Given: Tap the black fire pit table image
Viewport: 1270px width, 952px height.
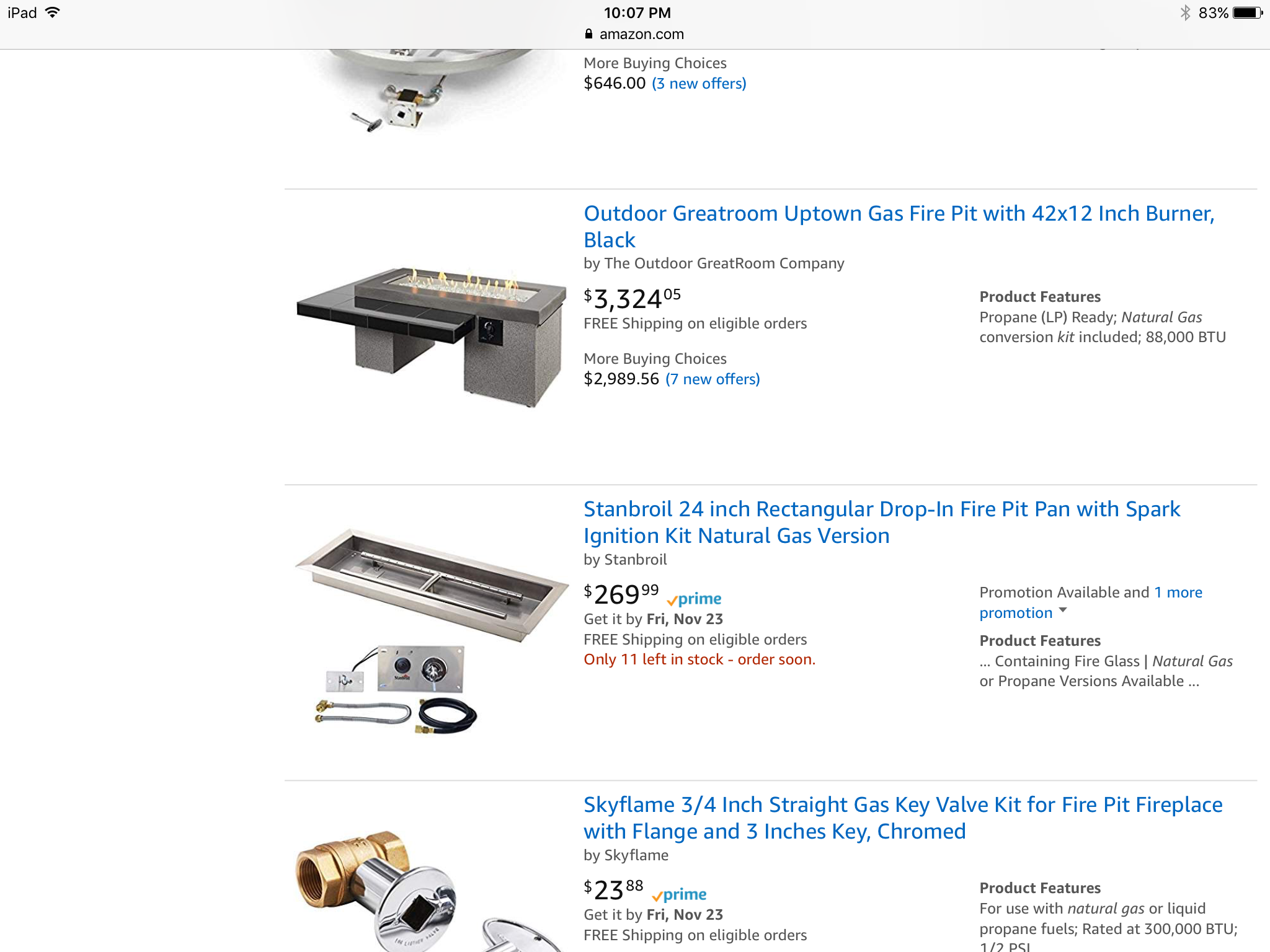Looking at the screenshot, I should coord(431,337).
